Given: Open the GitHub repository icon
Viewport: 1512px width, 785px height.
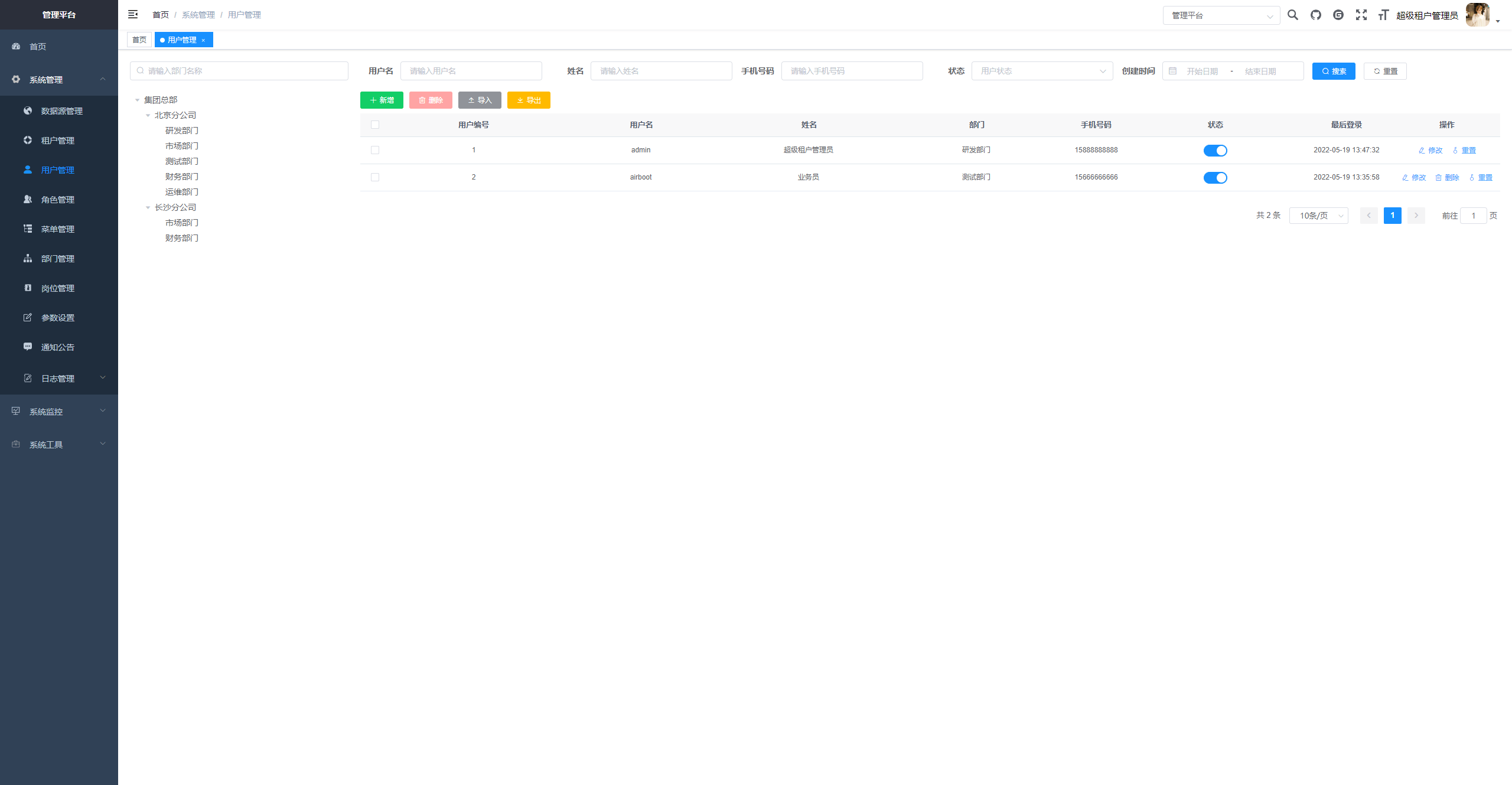Looking at the screenshot, I should click(x=1316, y=15).
